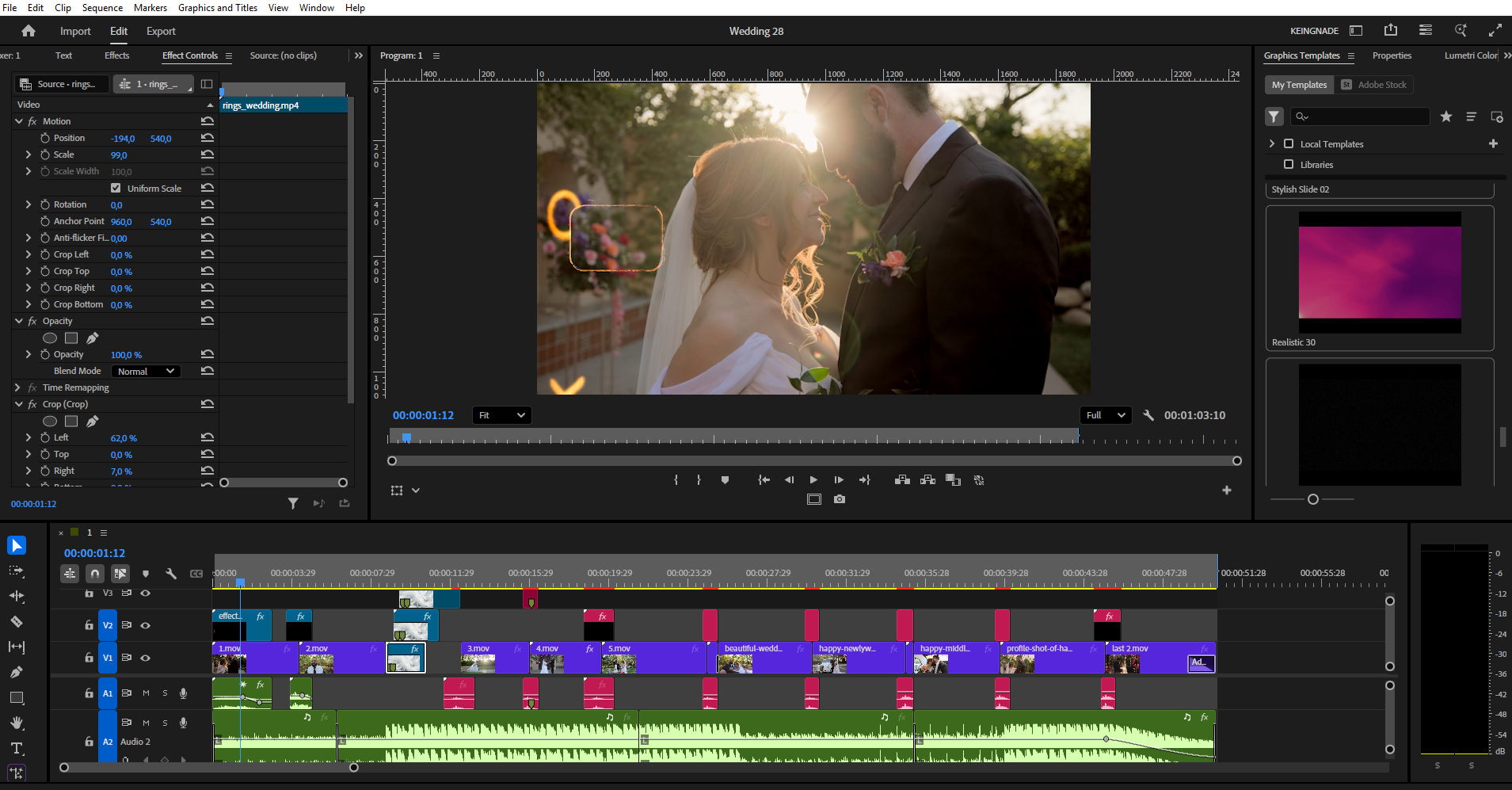Open the Graphics and Titles menu

tap(218, 8)
